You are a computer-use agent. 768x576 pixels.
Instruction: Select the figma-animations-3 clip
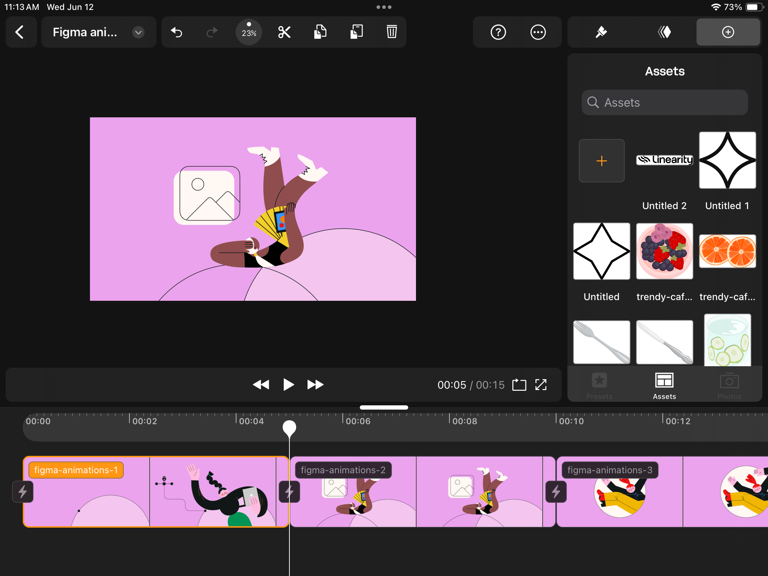[x=662, y=492]
